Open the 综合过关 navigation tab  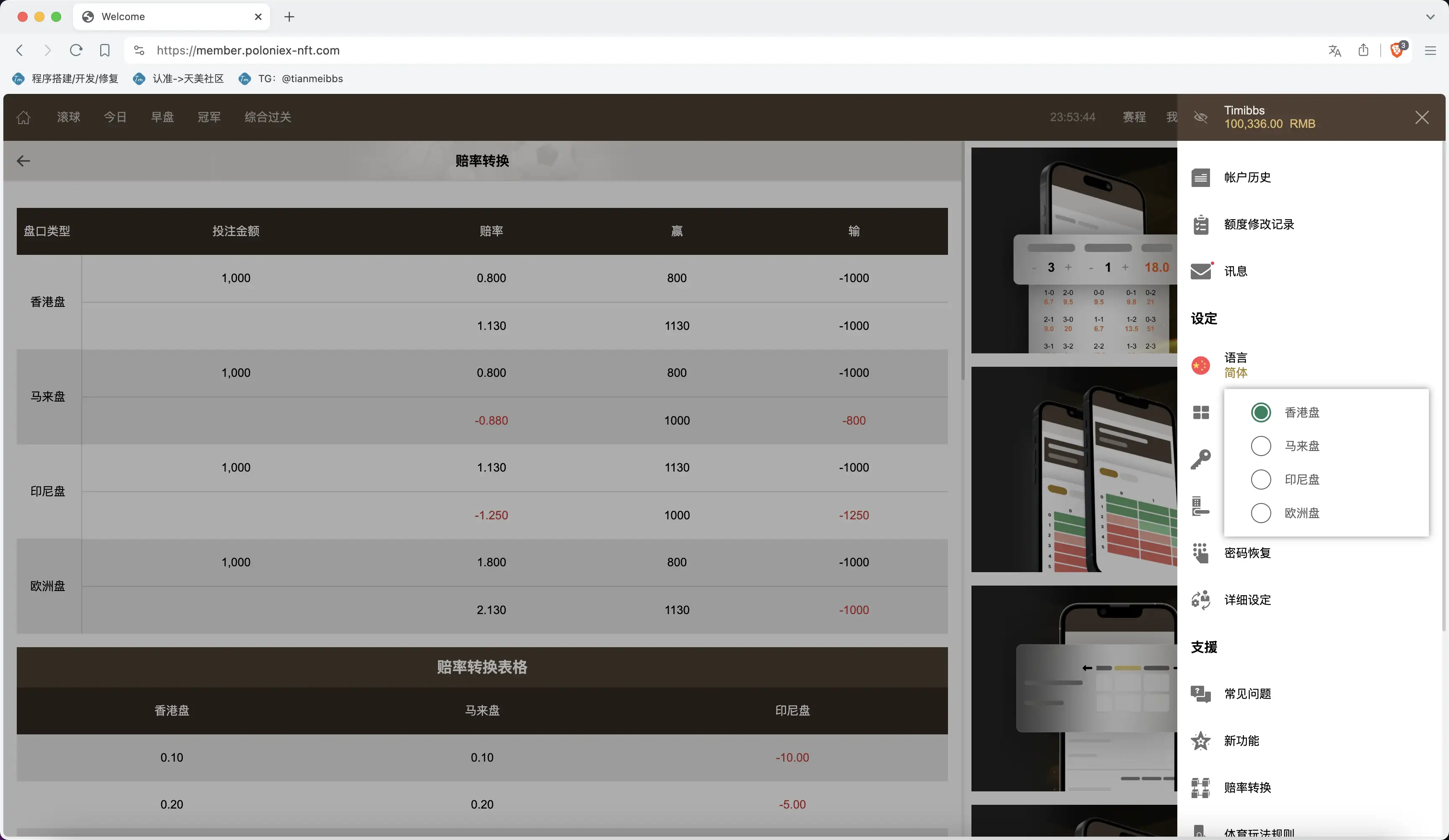pyautogui.click(x=268, y=117)
